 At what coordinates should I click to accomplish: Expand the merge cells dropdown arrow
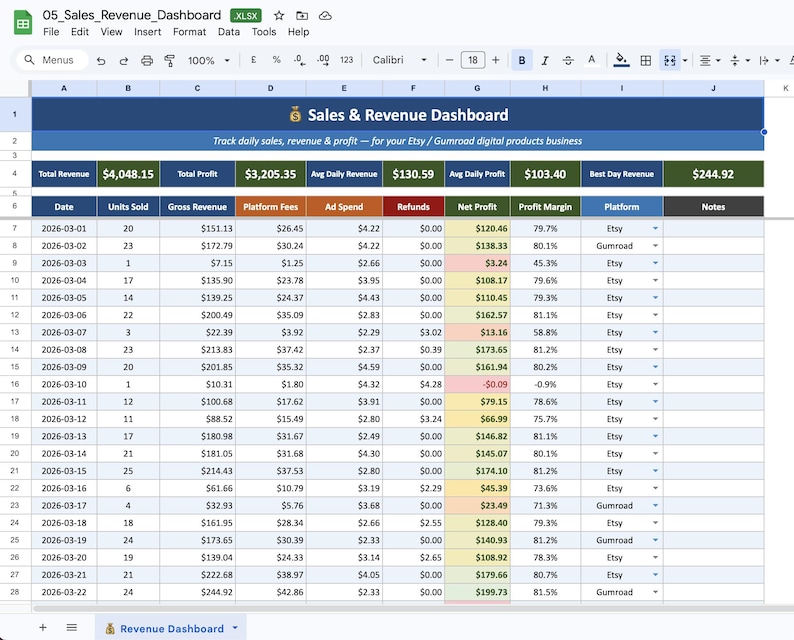685,61
